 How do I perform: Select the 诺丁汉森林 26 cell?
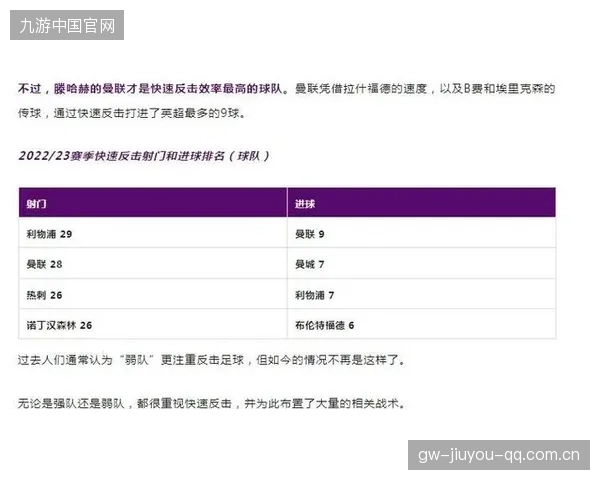[x=153, y=324]
